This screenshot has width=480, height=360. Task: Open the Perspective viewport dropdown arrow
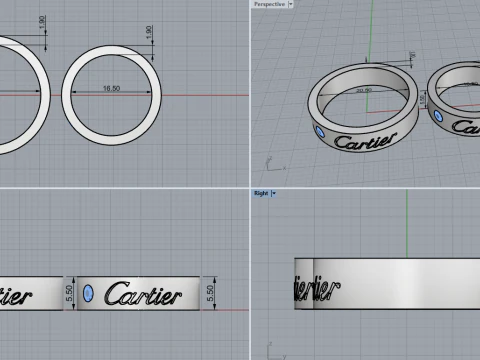pyautogui.click(x=291, y=4)
